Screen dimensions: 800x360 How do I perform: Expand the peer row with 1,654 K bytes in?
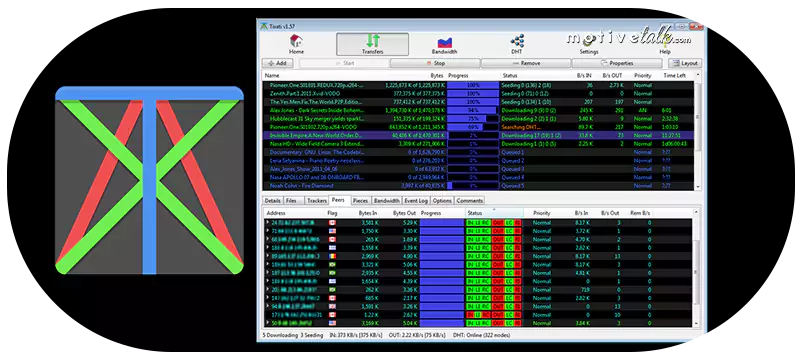pos(267,281)
